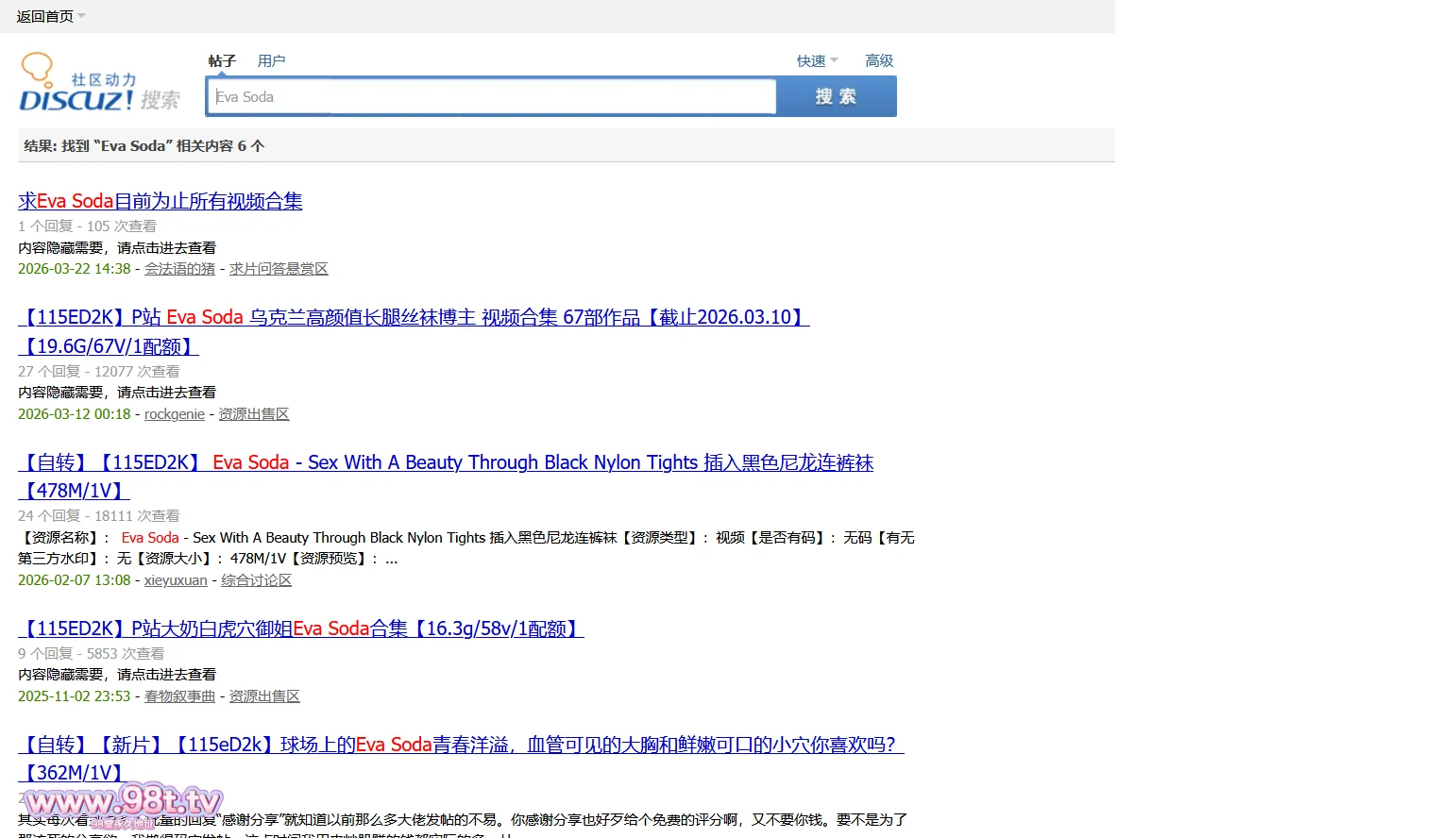Click the text 27 个回复 - 12077 次查看

coord(98,372)
